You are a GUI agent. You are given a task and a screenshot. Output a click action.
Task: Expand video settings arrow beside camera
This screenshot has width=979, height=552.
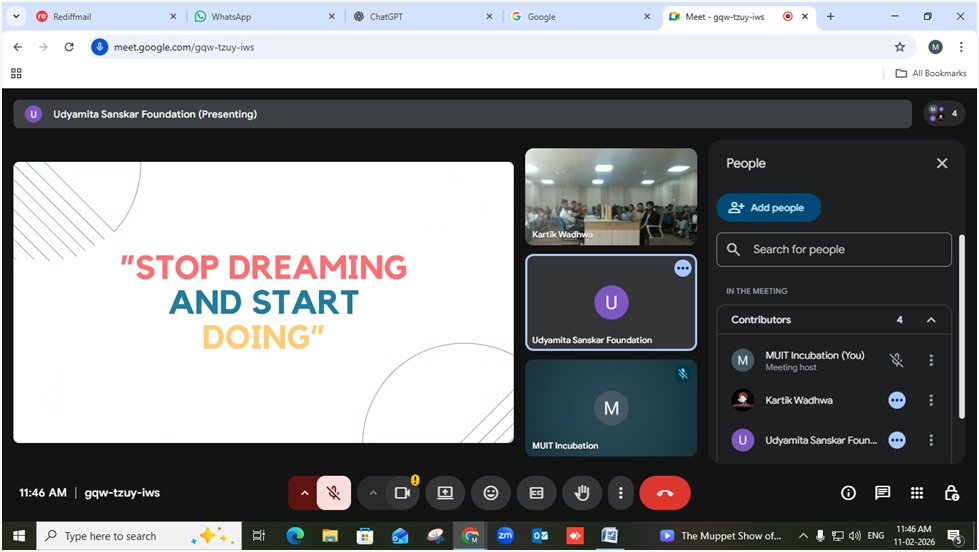tap(373, 493)
